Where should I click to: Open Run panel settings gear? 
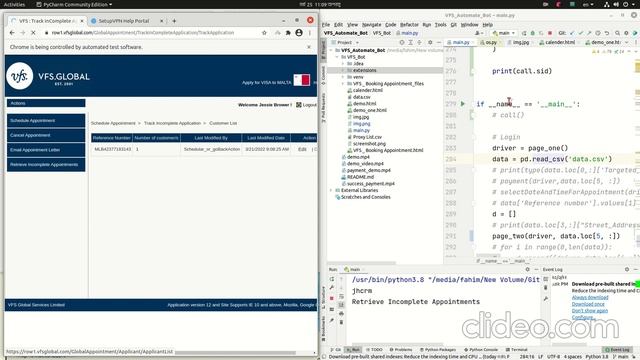[x=527, y=269]
